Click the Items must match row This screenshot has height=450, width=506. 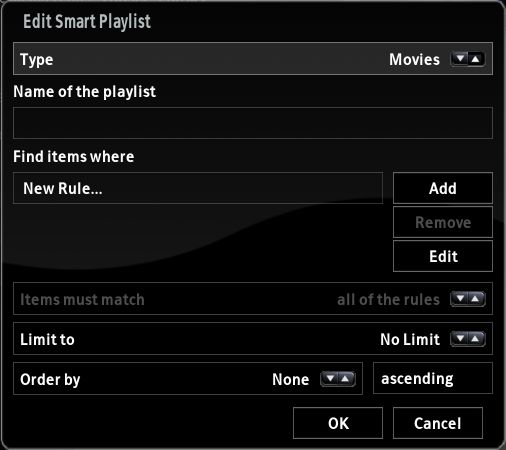(x=253, y=299)
